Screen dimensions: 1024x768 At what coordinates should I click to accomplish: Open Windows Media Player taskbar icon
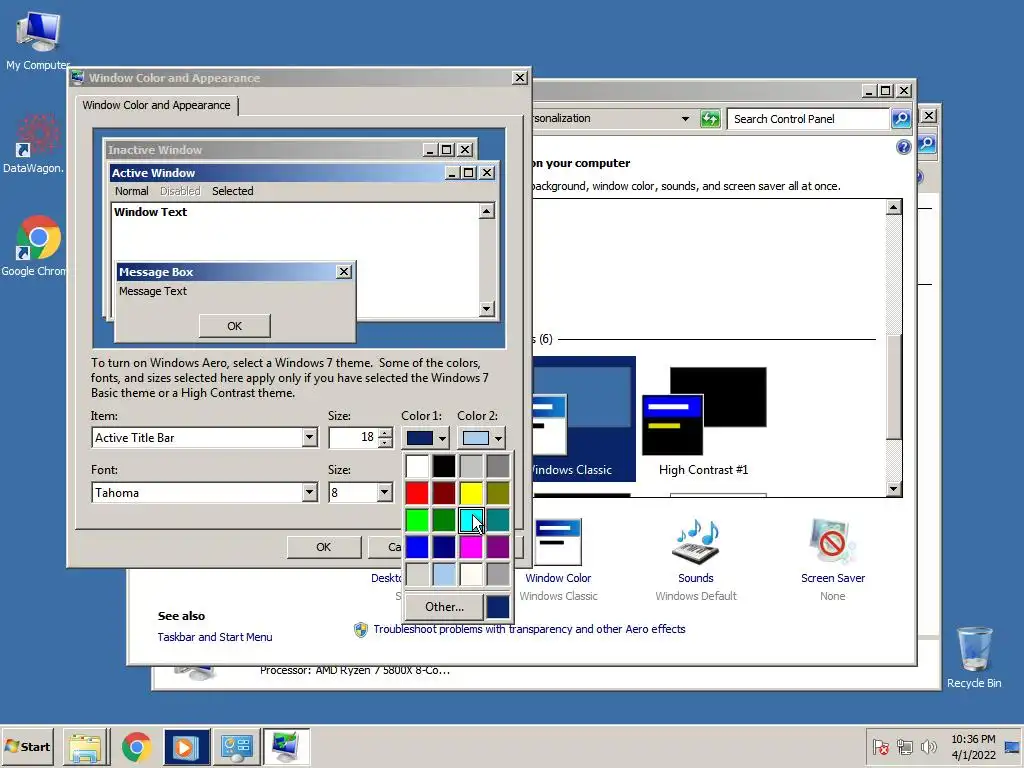[185, 748]
